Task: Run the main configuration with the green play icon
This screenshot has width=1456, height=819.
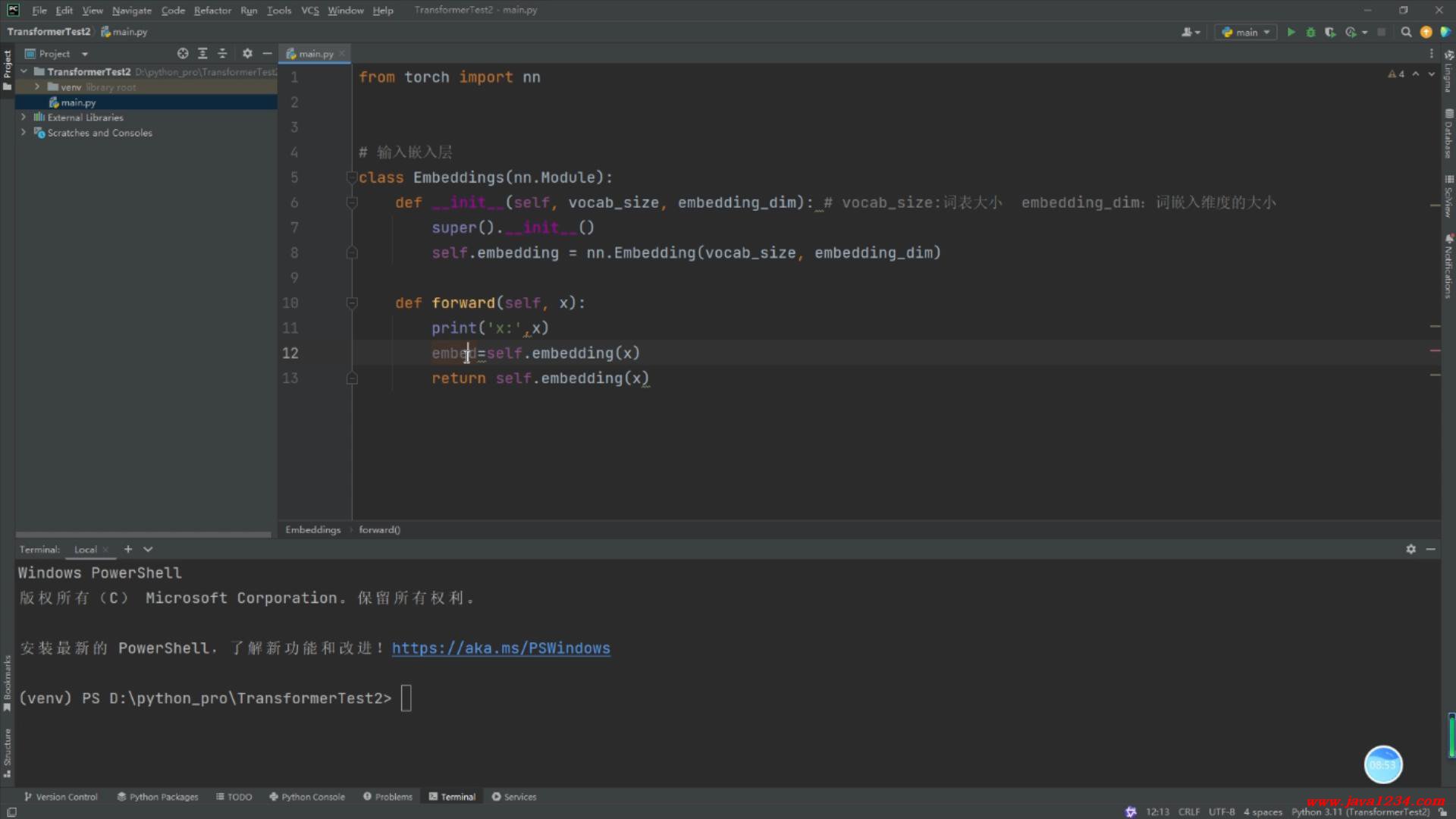Action: coord(1291,32)
